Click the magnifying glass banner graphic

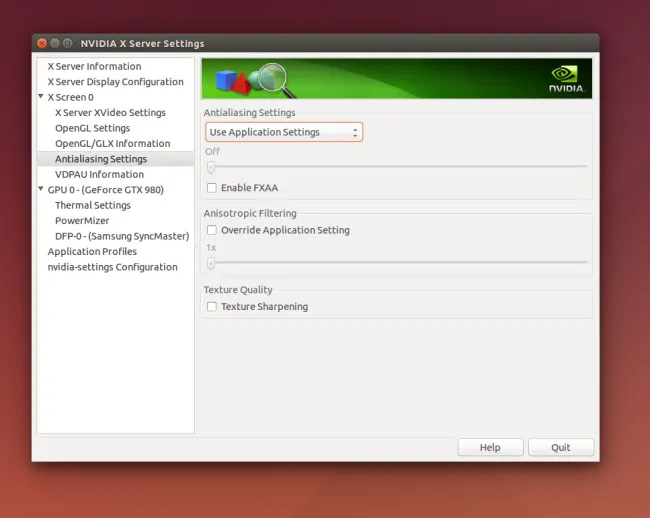click(268, 78)
